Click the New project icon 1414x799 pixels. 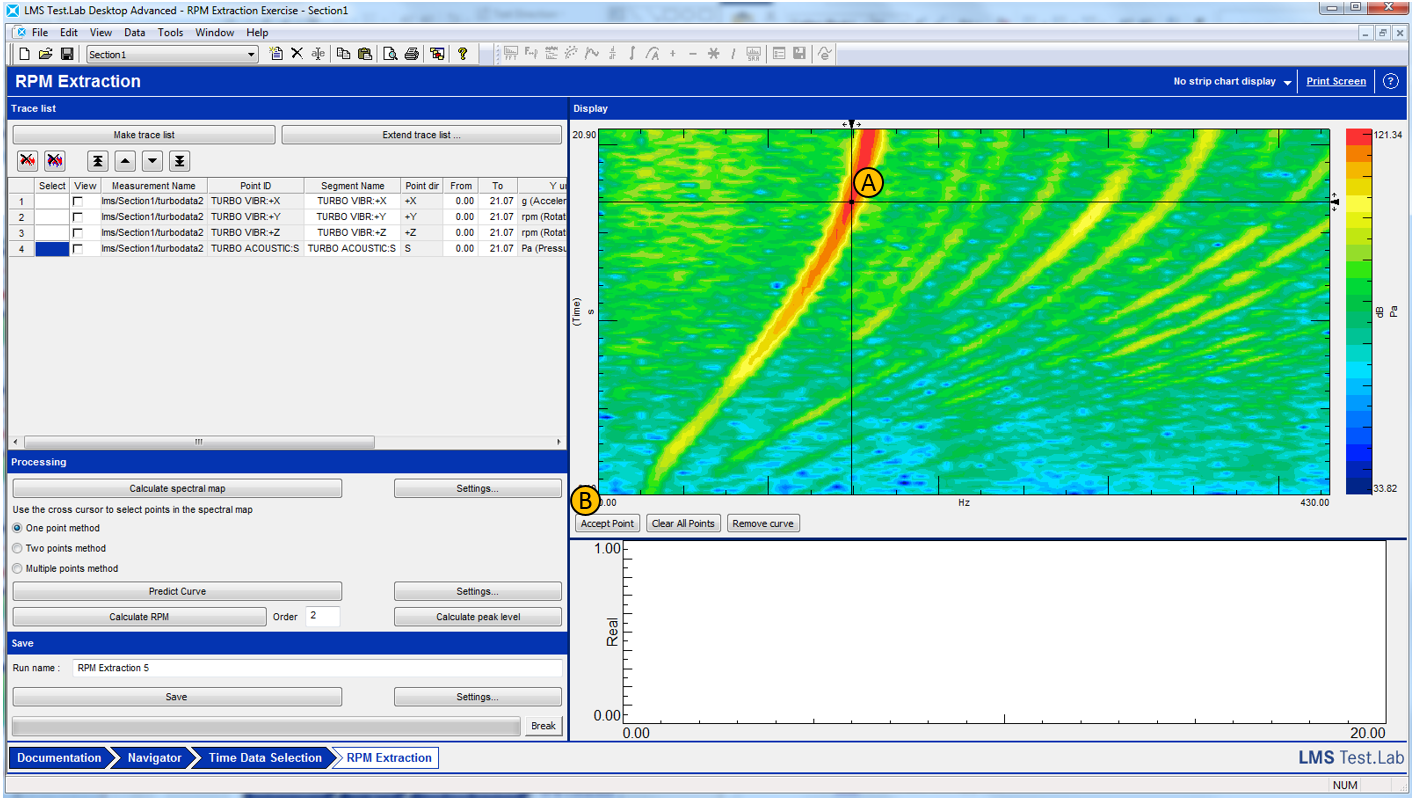pyautogui.click(x=25, y=54)
